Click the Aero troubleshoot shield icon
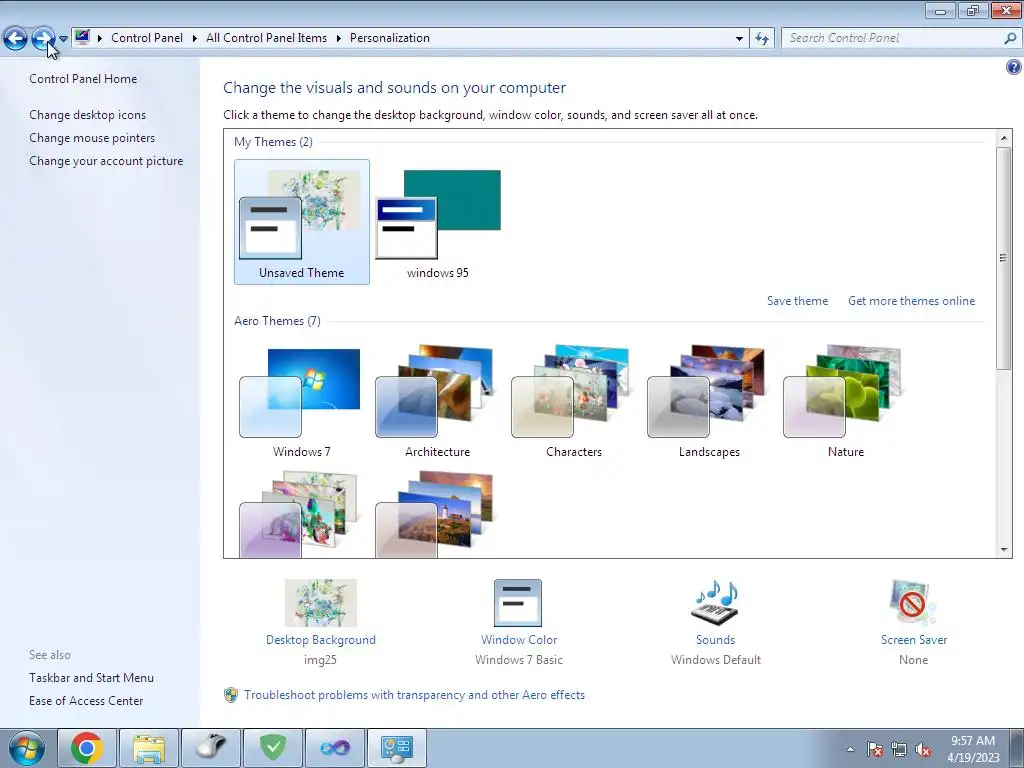The image size is (1024, 768). 231,695
